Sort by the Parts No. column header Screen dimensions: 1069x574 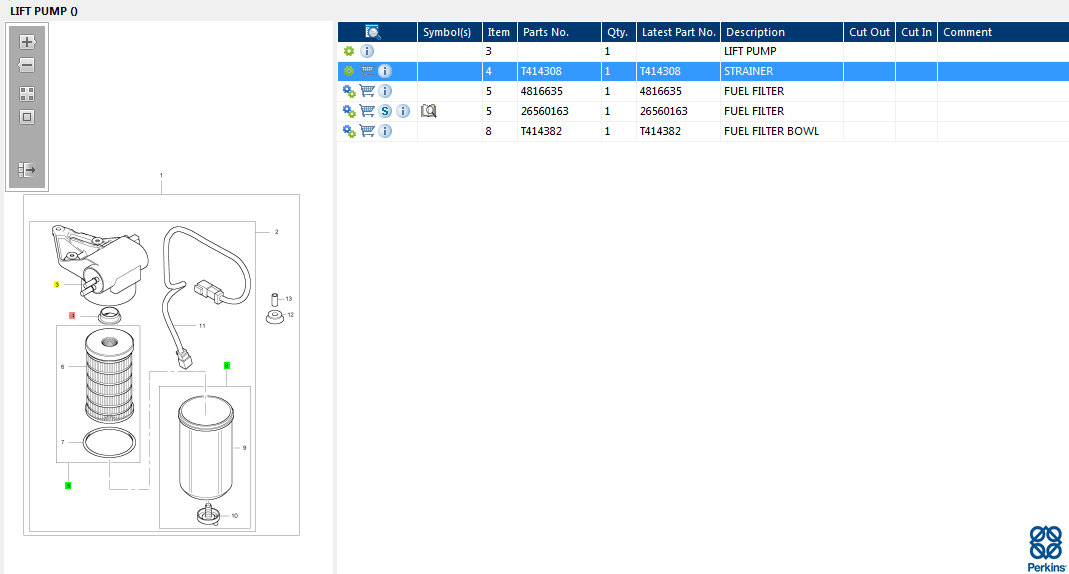pyautogui.click(x=560, y=32)
